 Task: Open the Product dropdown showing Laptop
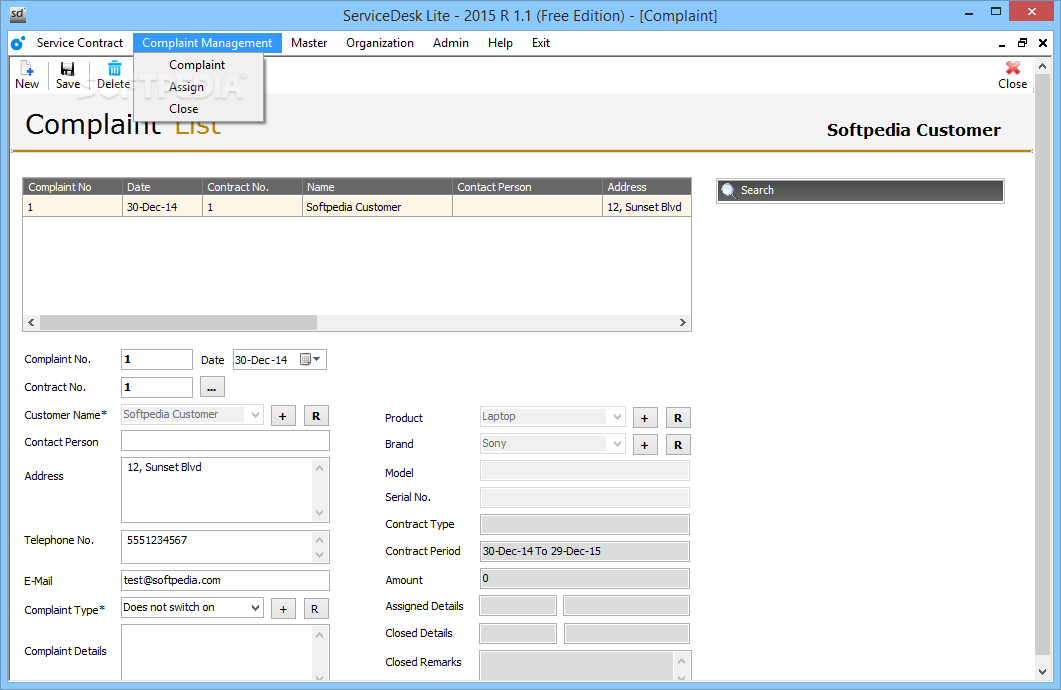[617, 417]
